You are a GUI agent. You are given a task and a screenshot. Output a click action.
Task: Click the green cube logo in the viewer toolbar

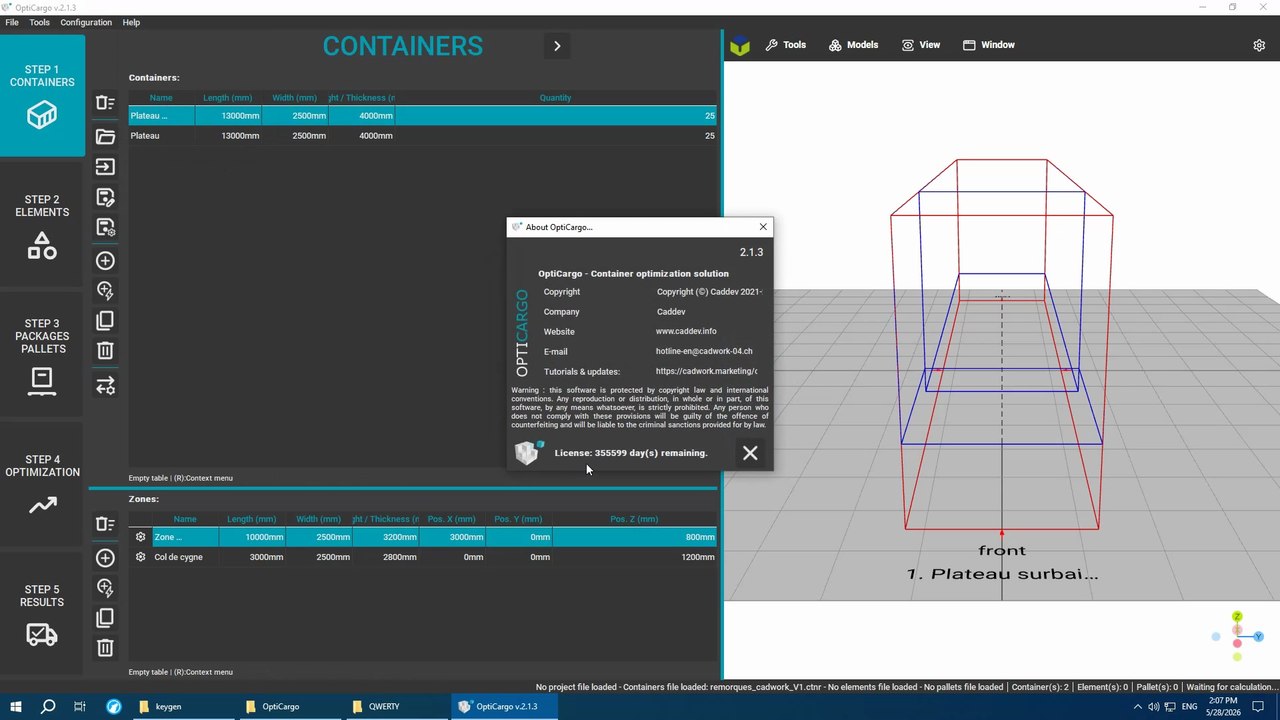point(740,45)
